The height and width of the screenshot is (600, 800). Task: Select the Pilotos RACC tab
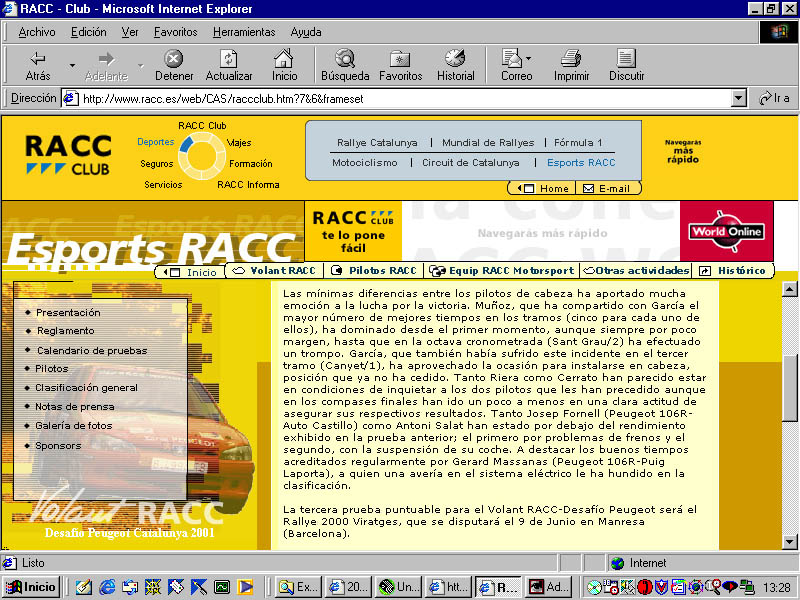pyautogui.click(x=374, y=270)
